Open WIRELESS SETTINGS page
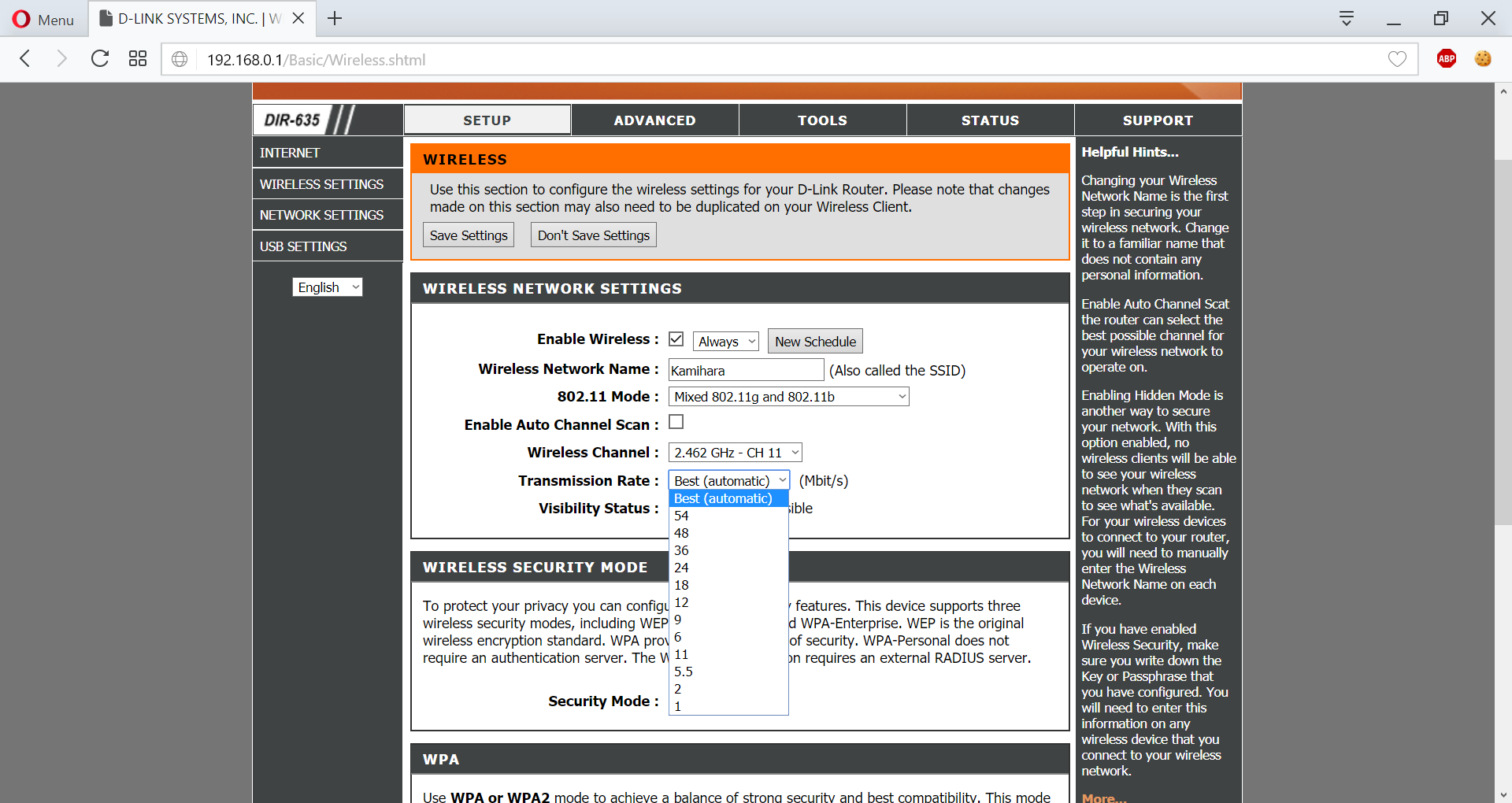Viewport: 1512px width, 803px height. pyautogui.click(x=328, y=184)
